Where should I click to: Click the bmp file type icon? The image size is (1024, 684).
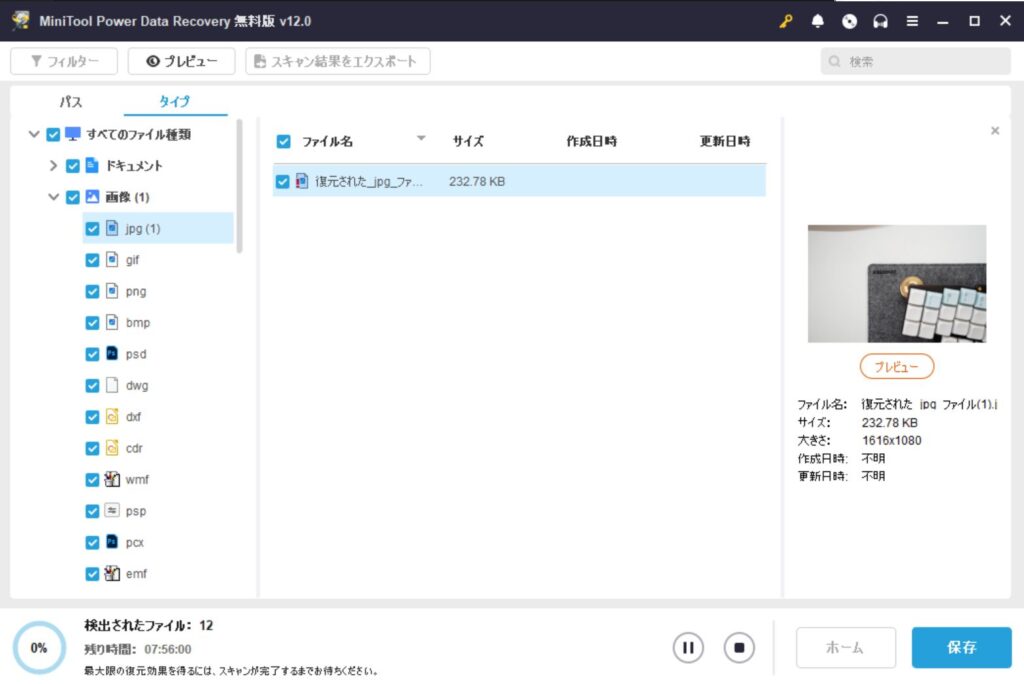point(112,322)
